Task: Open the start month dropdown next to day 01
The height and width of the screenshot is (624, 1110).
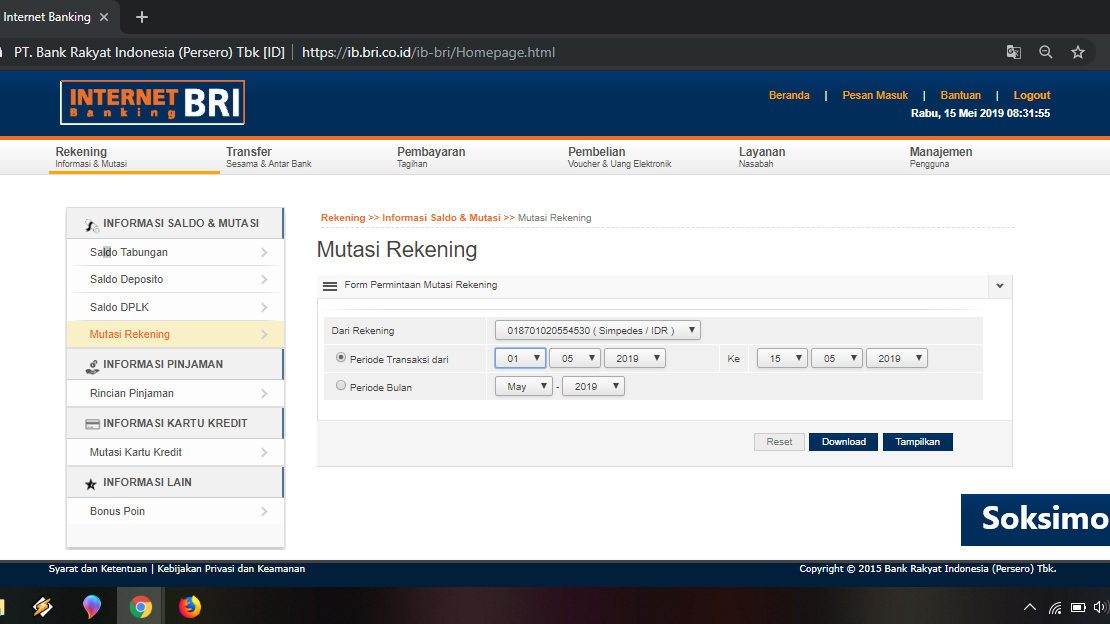Action: point(575,358)
